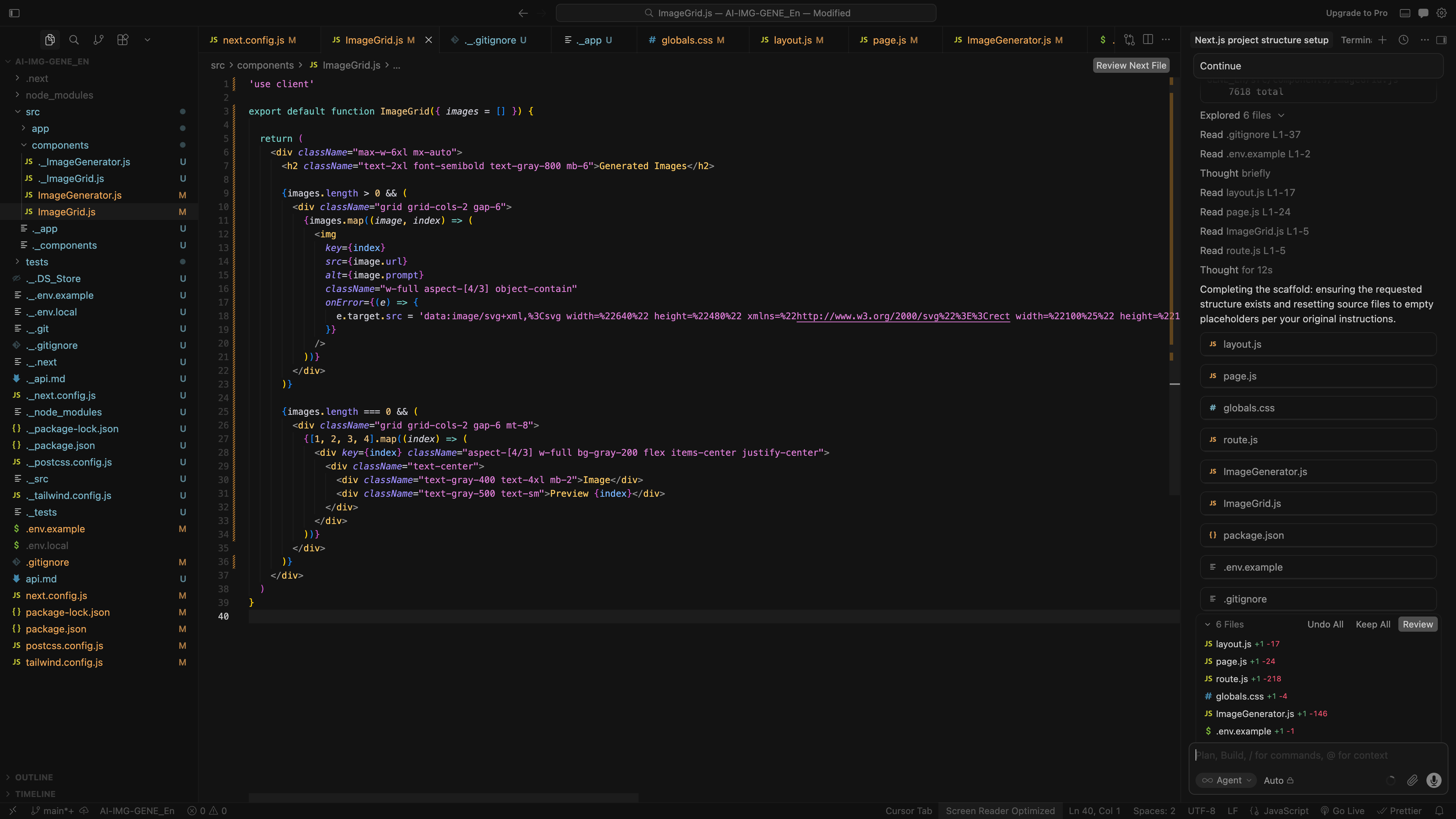The image size is (1456, 819).
Task: Open chat panel more options ellipsis
Action: coord(1425,39)
